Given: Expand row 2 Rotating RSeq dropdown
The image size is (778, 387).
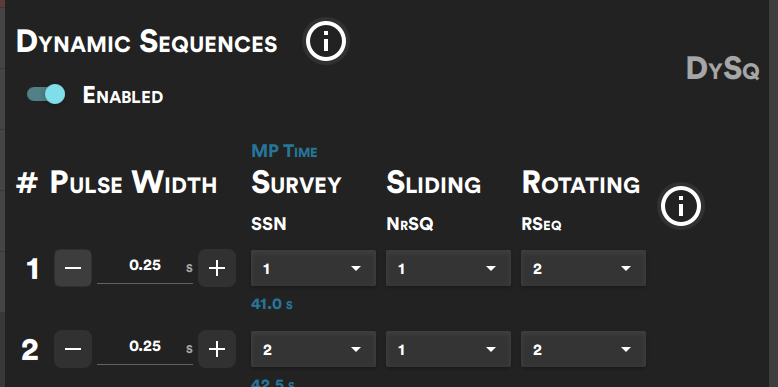Looking at the screenshot, I should (x=583, y=349).
